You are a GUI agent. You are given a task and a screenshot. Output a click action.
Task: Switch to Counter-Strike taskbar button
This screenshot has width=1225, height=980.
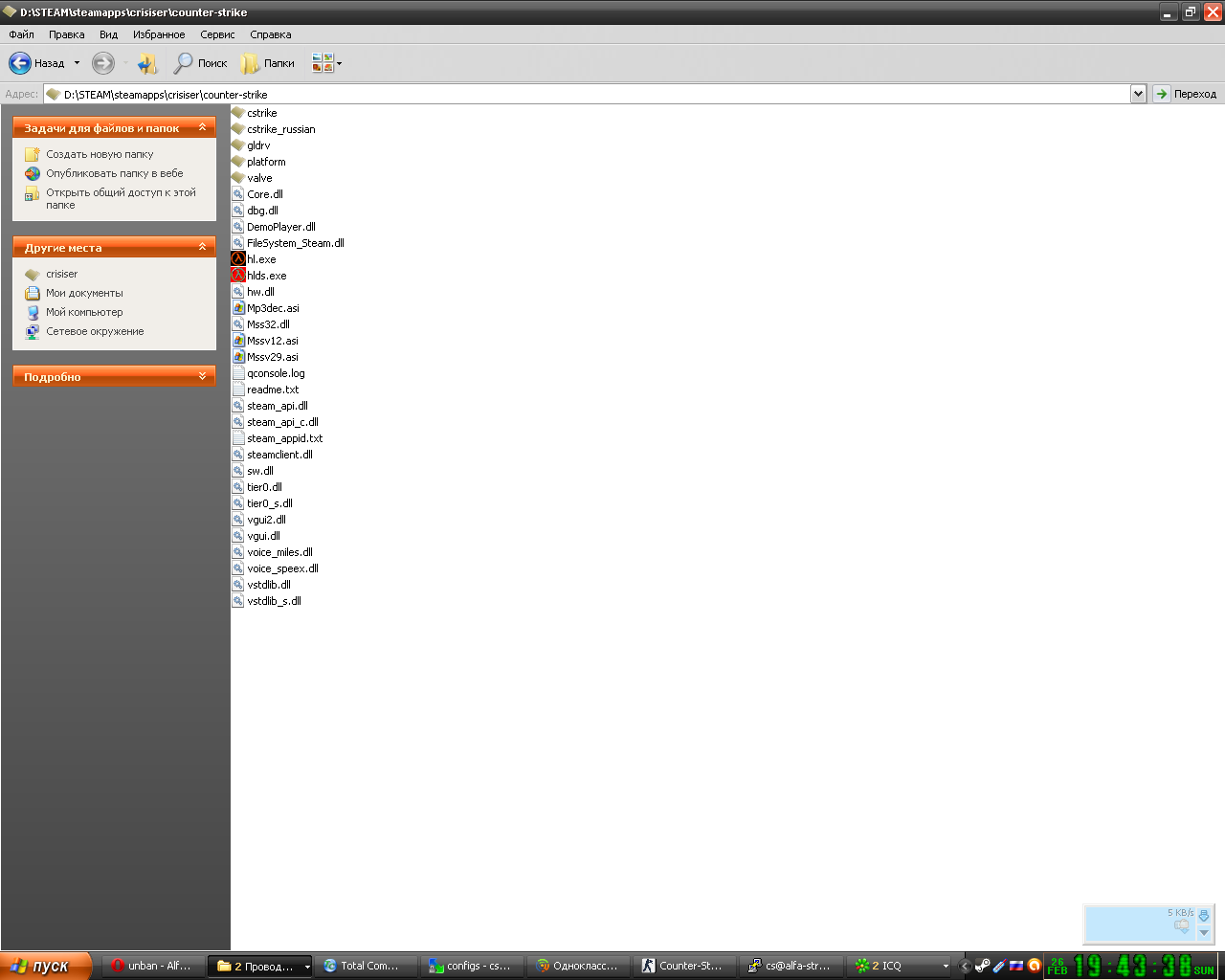682,966
